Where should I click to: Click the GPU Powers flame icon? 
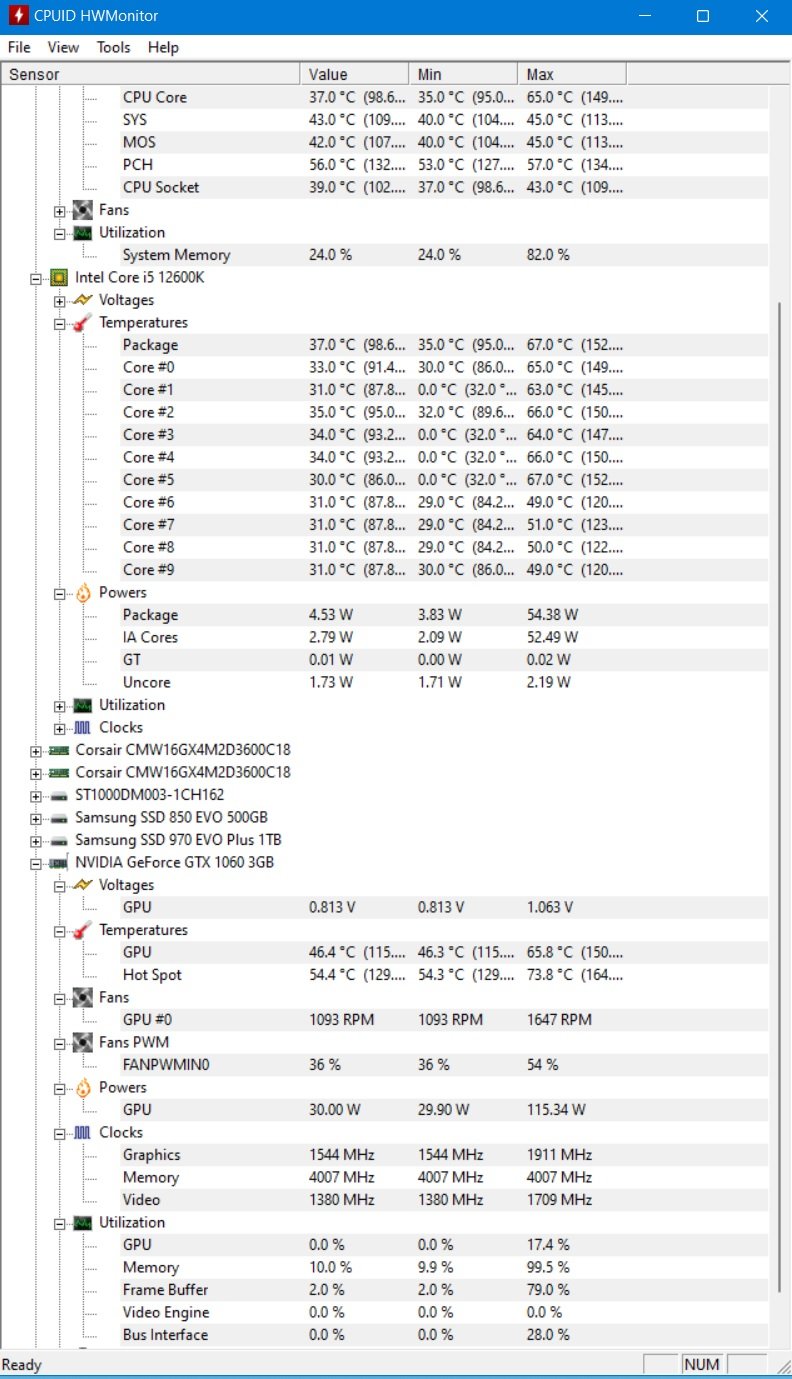(83, 1087)
